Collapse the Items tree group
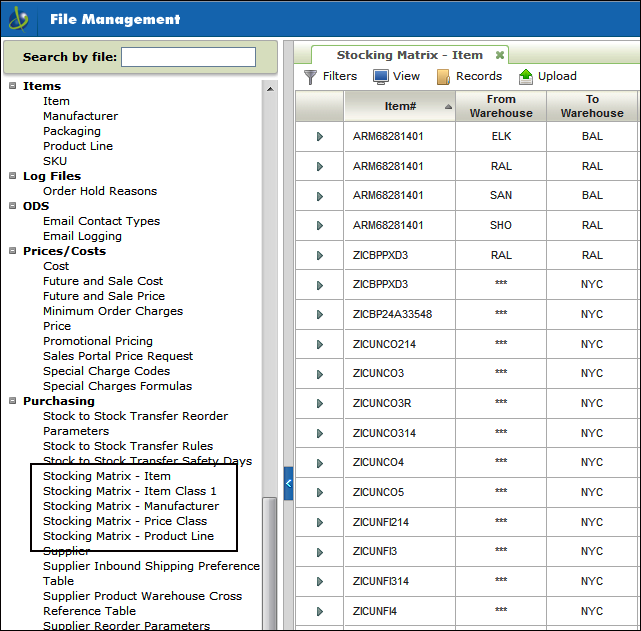The image size is (641, 631). (x=12, y=86)
